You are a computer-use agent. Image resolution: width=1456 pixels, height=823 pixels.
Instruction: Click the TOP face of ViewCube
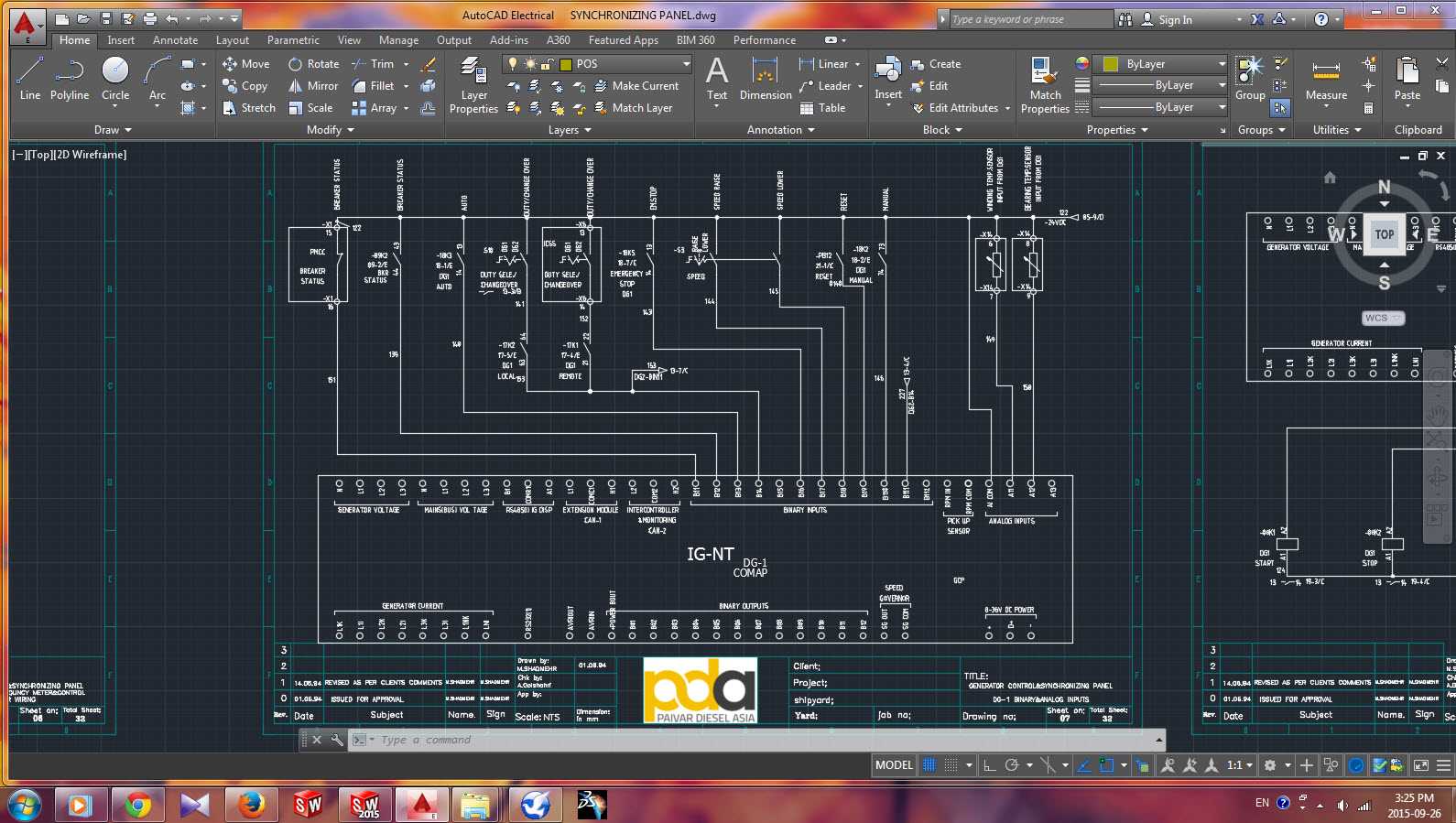coord(1384,234)
